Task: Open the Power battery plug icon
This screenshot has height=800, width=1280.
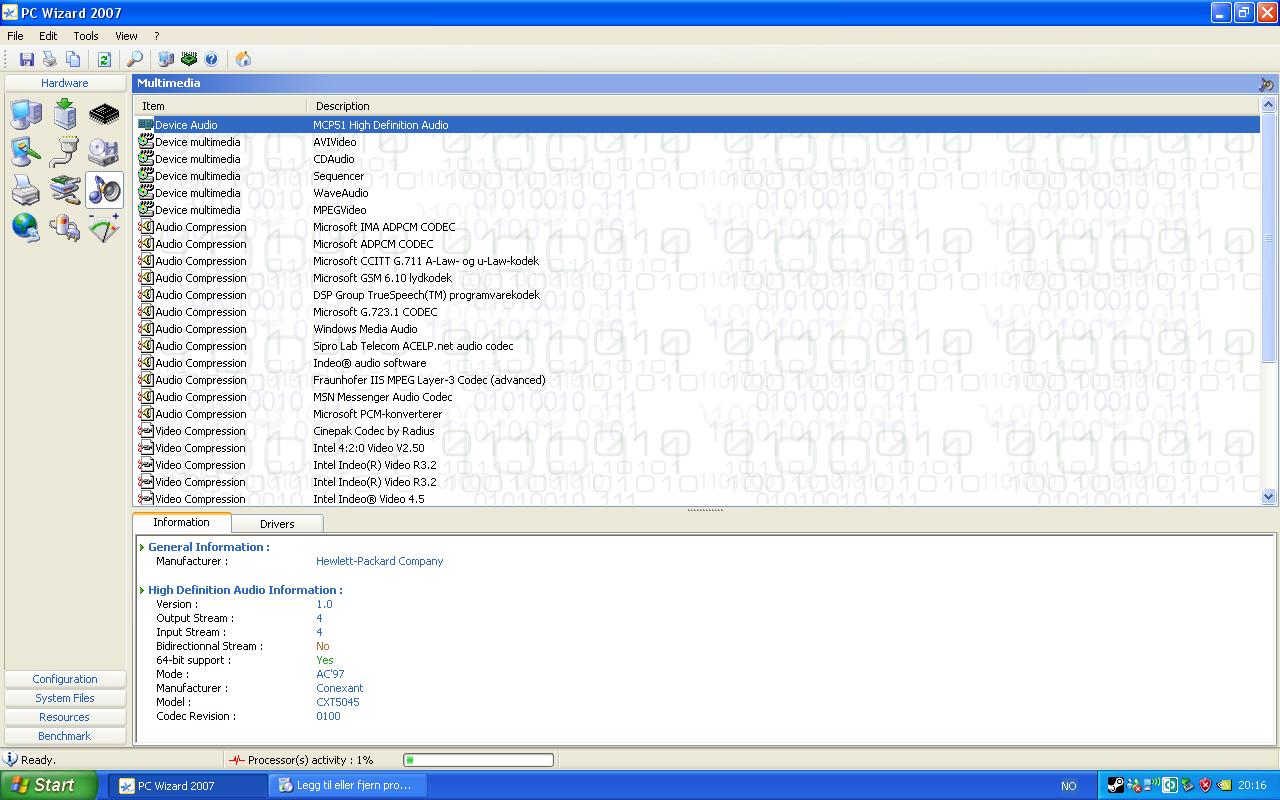Action: (x=65, y=227)
